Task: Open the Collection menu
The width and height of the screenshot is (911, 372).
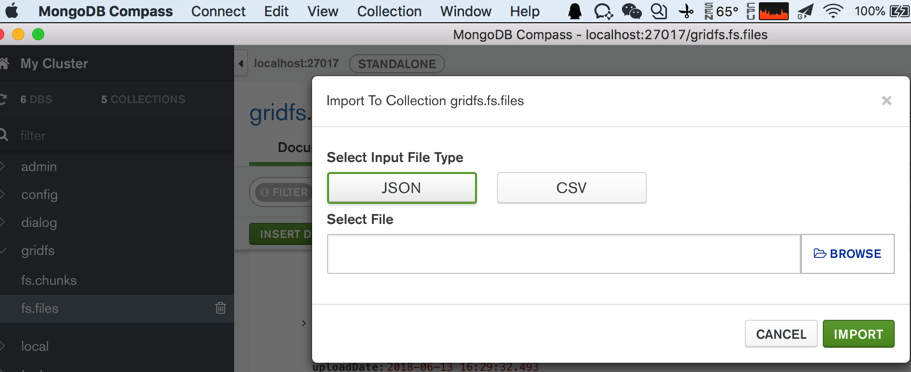Action: [389, 11]
